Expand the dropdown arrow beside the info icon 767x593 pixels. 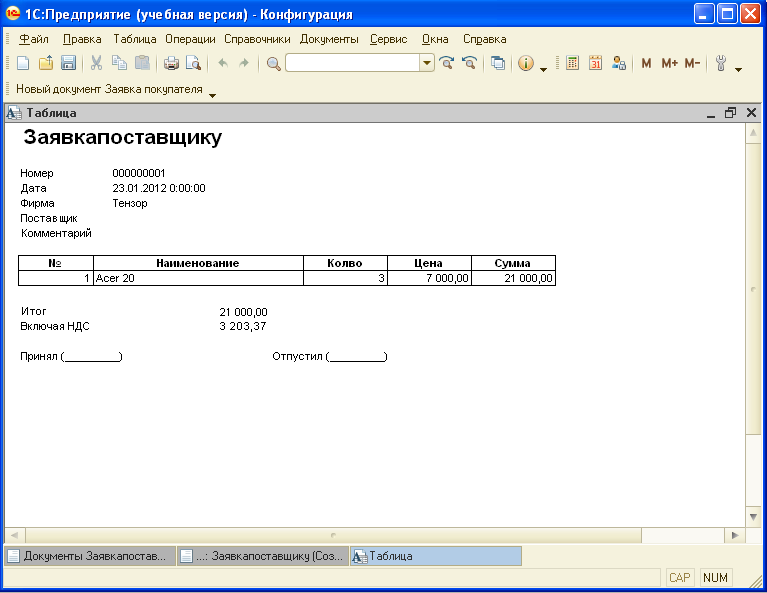[543, 70]
